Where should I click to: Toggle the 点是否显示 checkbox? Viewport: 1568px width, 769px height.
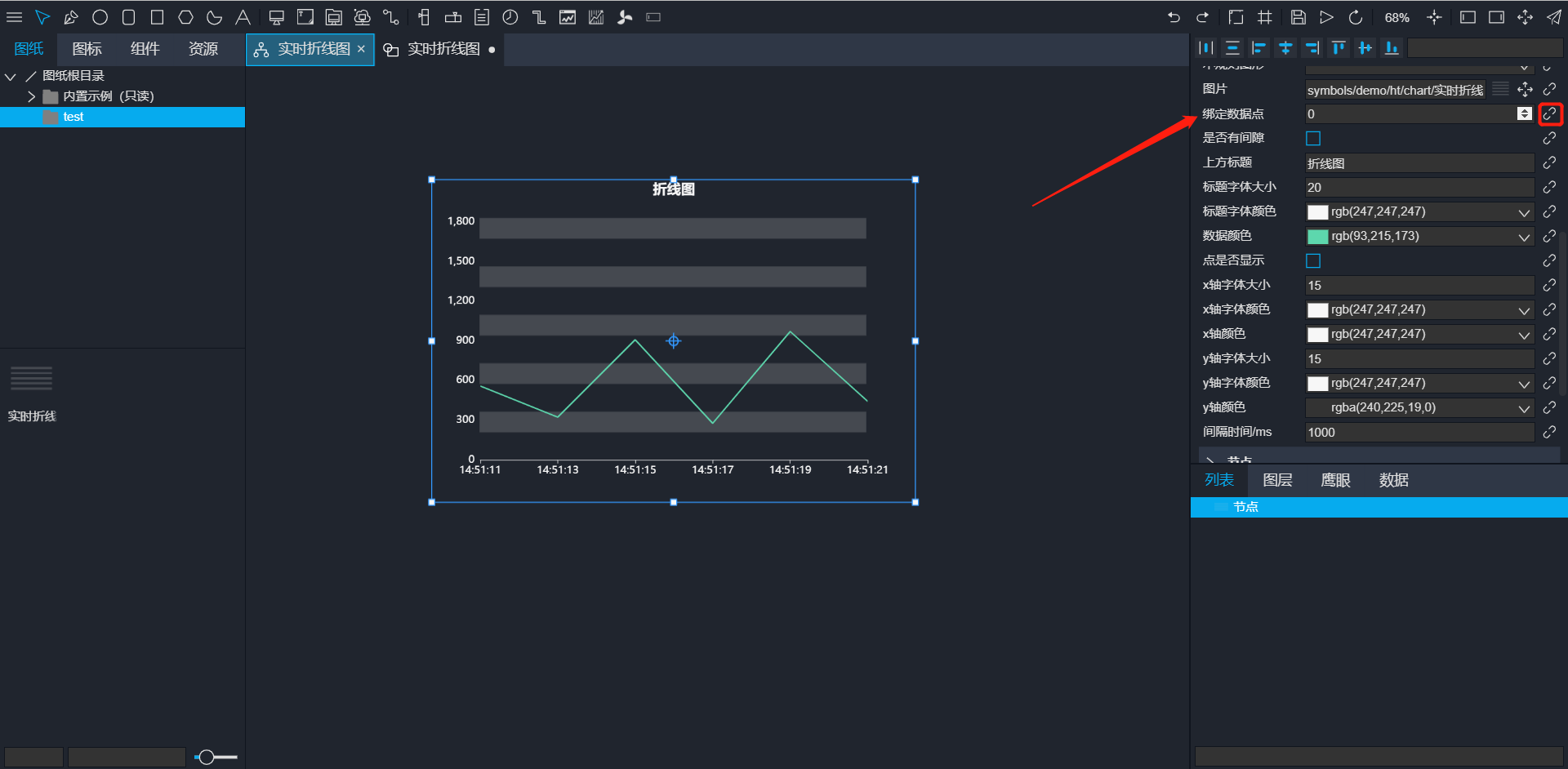(x=1313, y=261)
